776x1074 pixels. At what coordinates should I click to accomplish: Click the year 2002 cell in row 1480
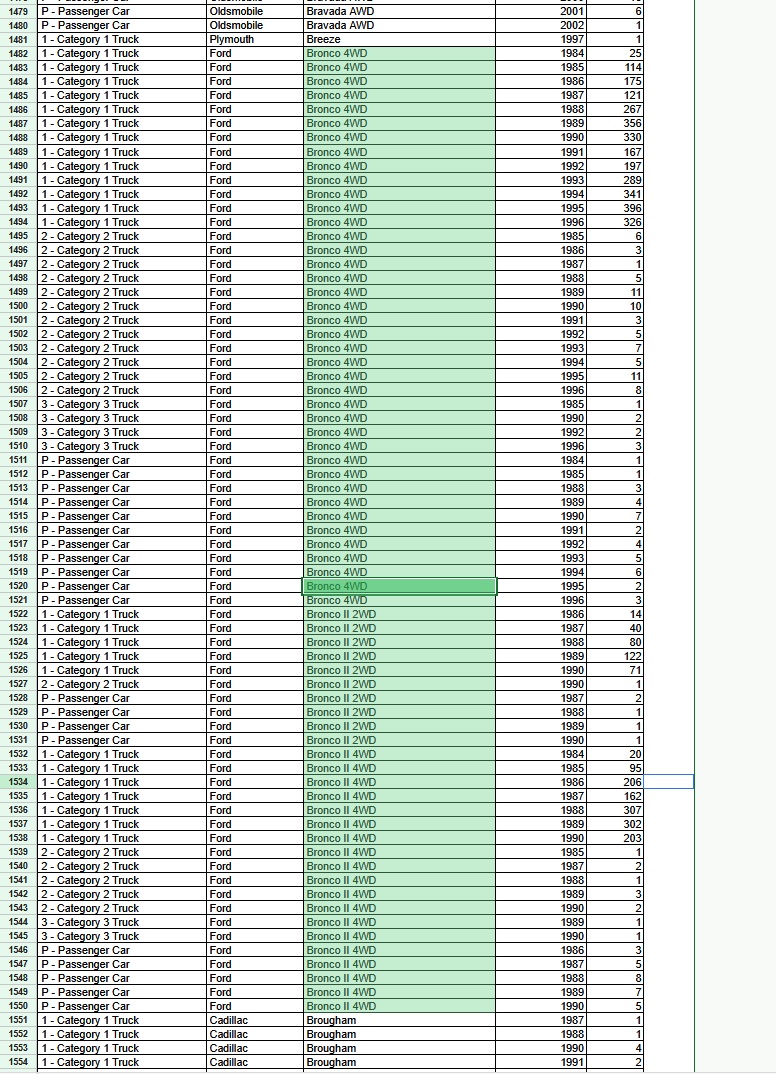541,25
